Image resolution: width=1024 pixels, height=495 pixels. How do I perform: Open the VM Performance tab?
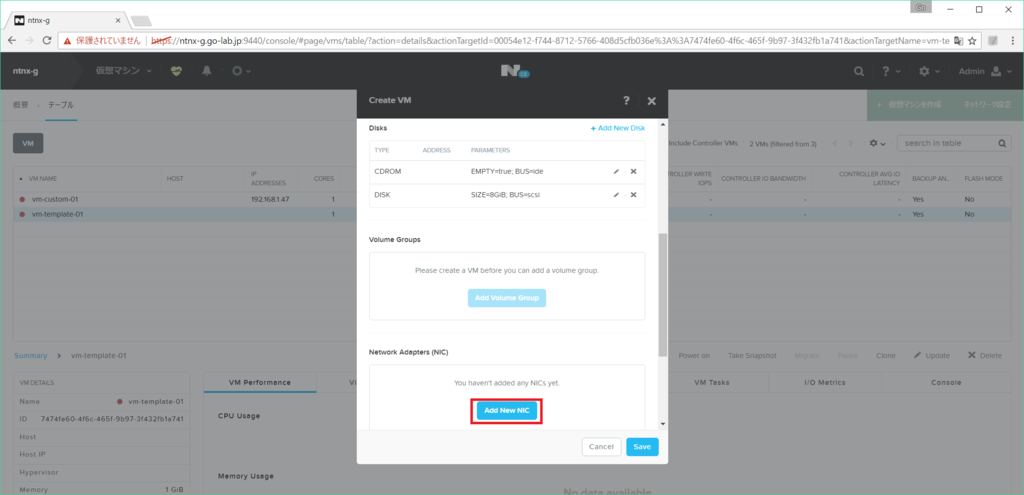(260, 382)
